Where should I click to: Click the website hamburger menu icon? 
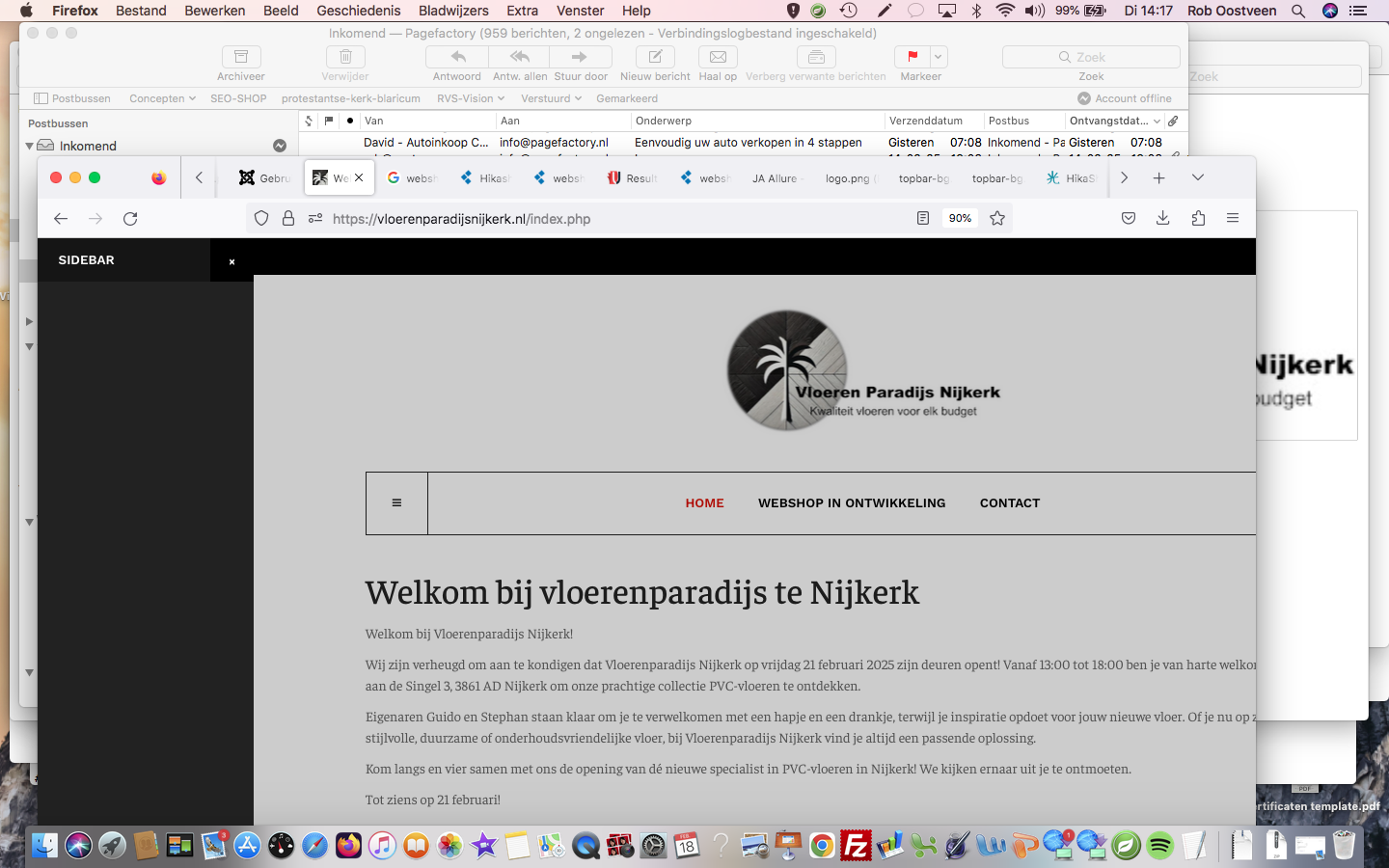[x=396, y=503]
